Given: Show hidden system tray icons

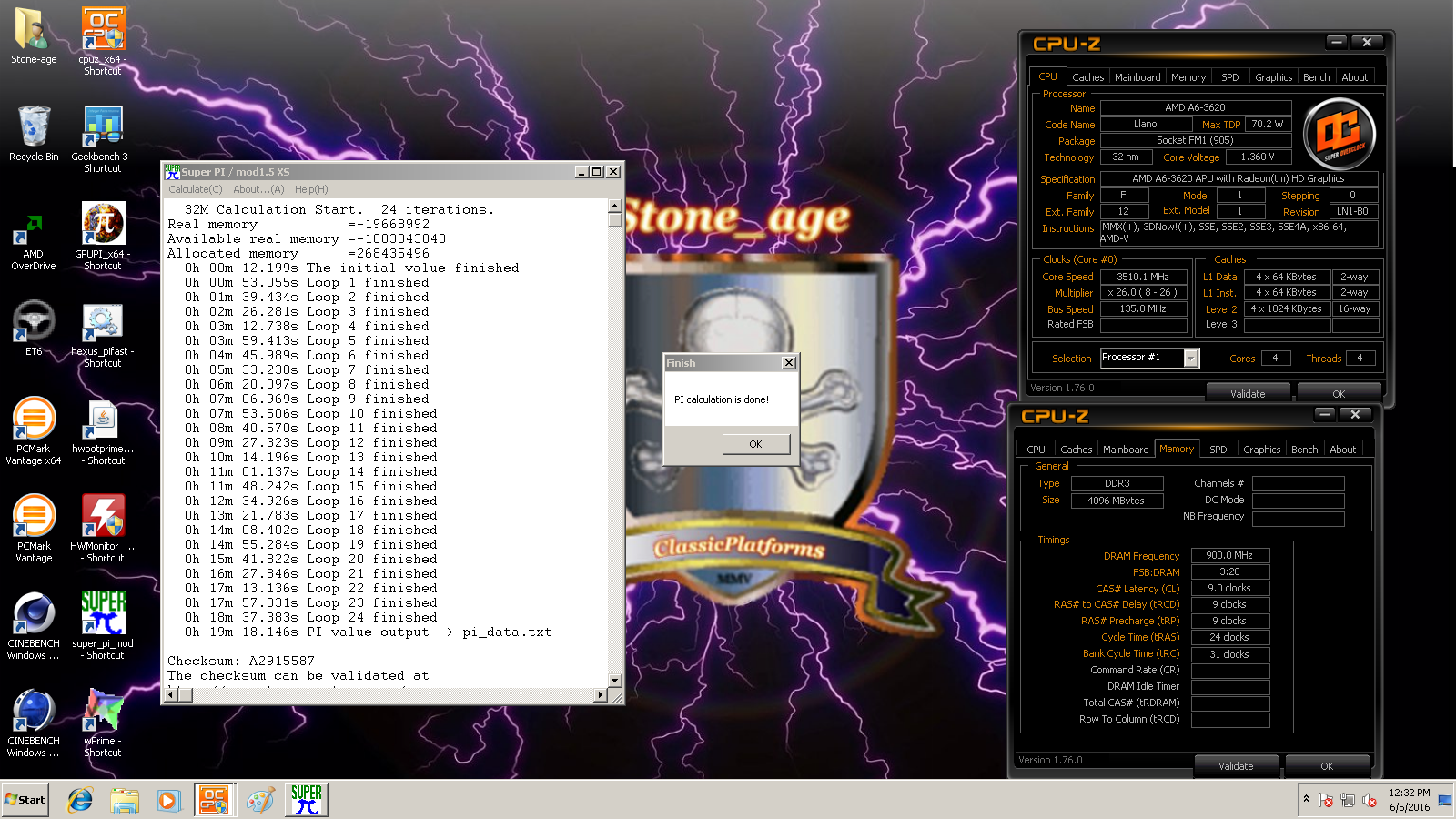Looking at the screenshot, I should click(x=1306, y=799).
